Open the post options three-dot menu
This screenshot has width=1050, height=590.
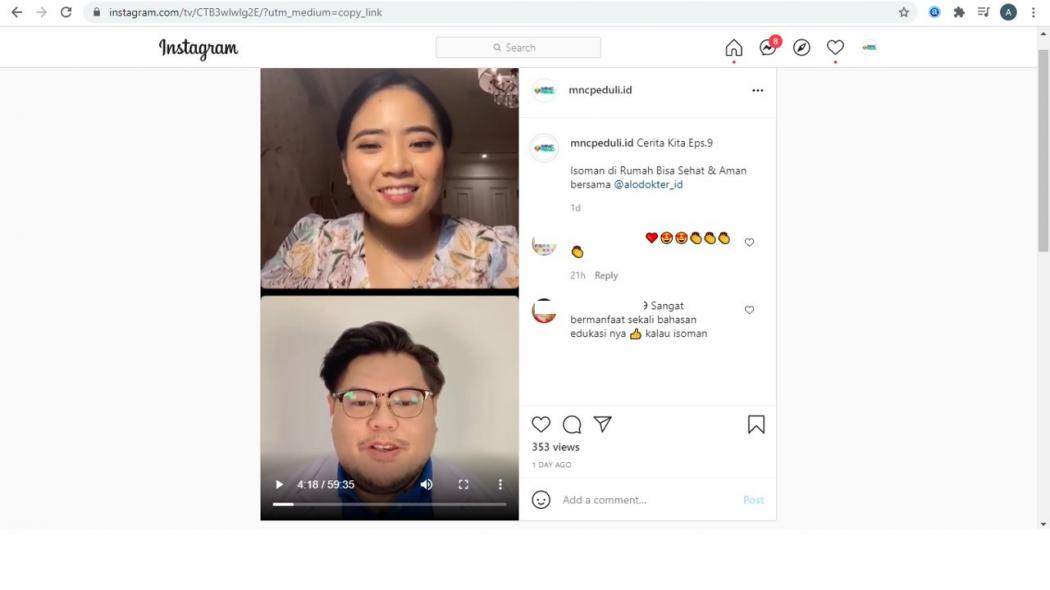757,91
